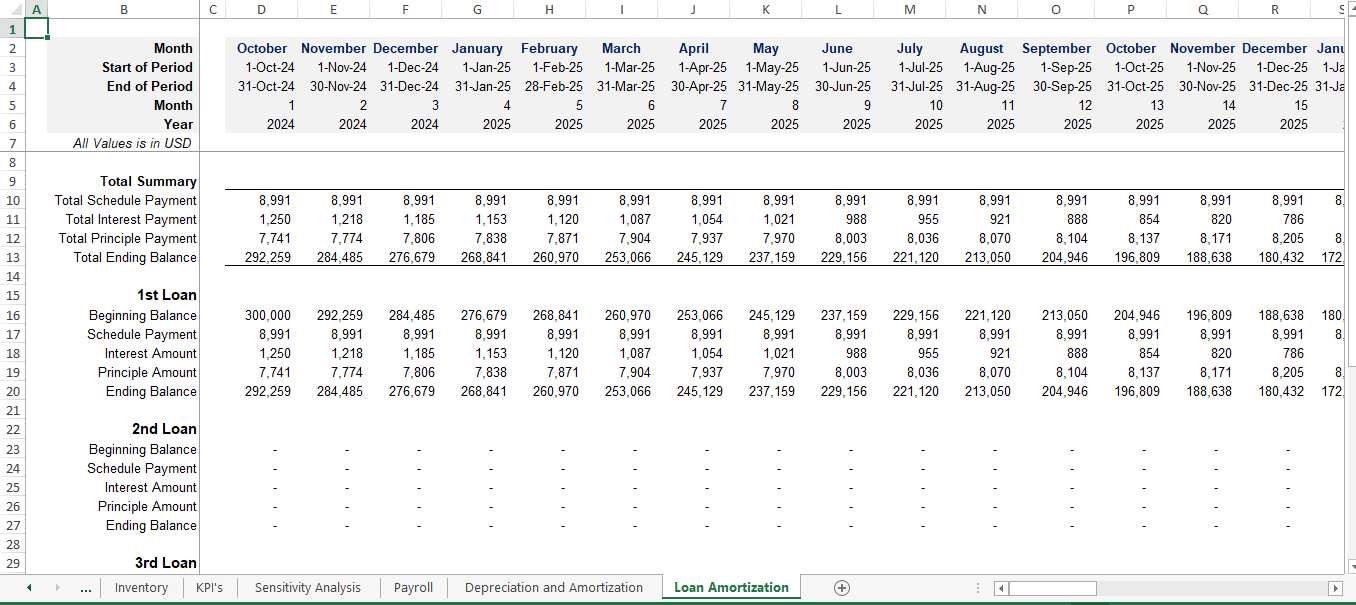Screen dimensions: 1356x605
Task: Click horizontal scrollbar left arrow
Action: 1001,588
